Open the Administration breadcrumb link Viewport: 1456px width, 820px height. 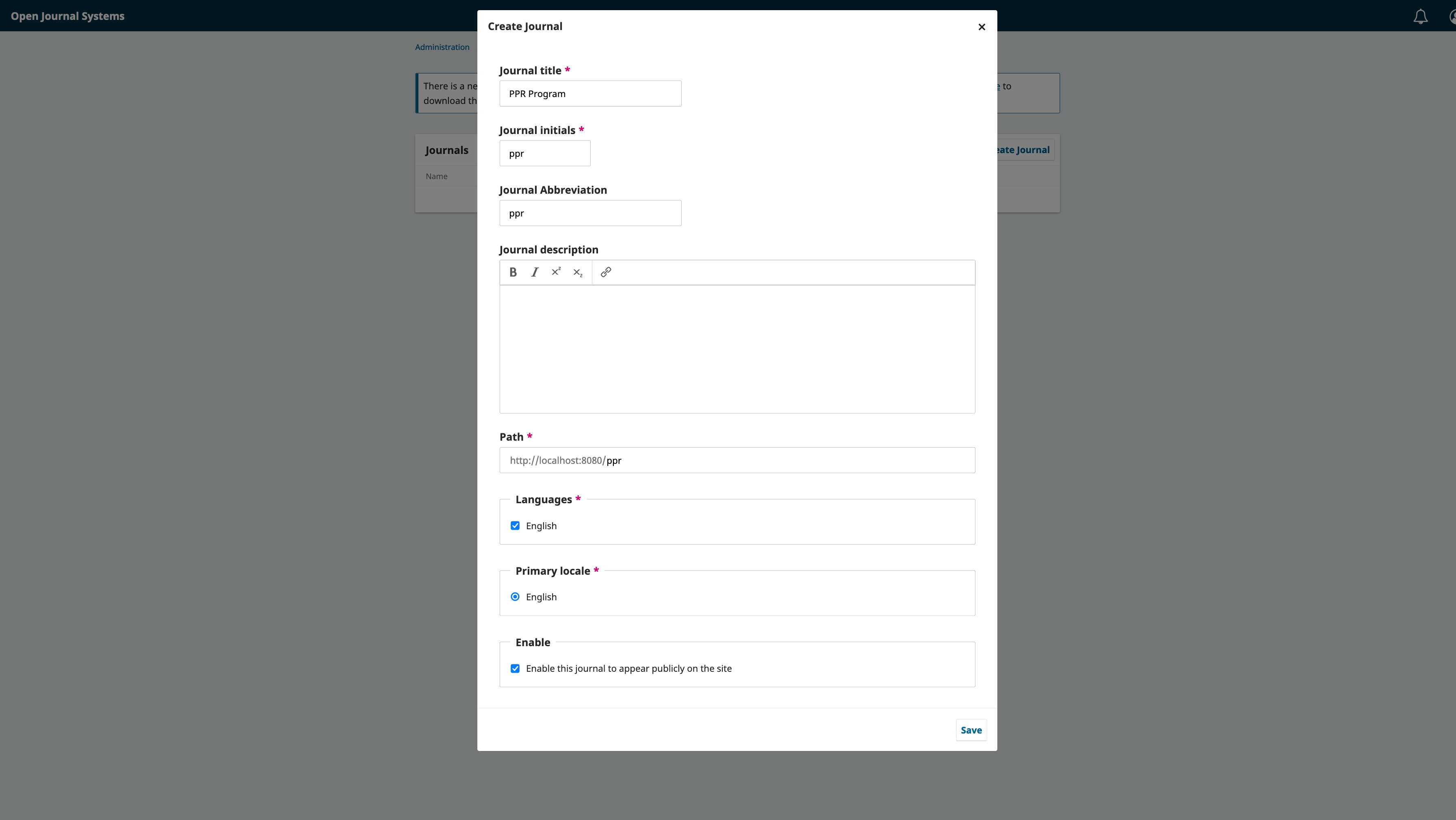coord(442,47)
